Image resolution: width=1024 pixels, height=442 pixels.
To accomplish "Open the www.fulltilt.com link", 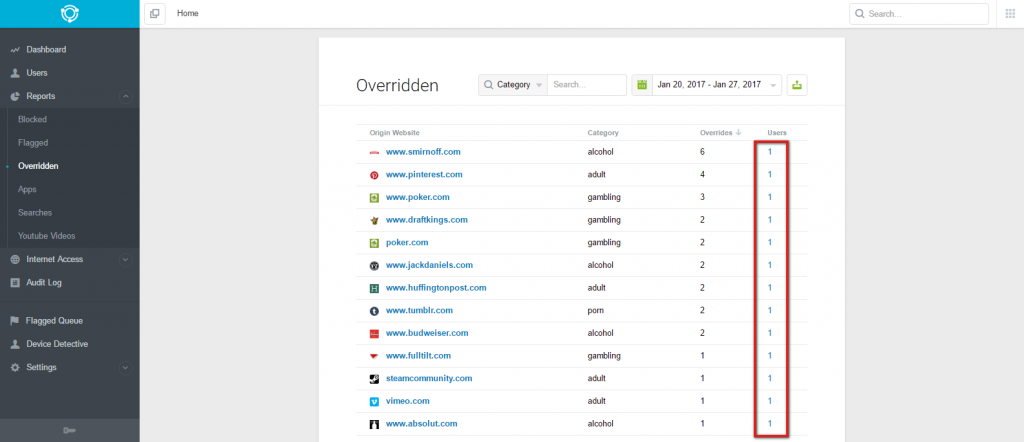I will point(419,356).
